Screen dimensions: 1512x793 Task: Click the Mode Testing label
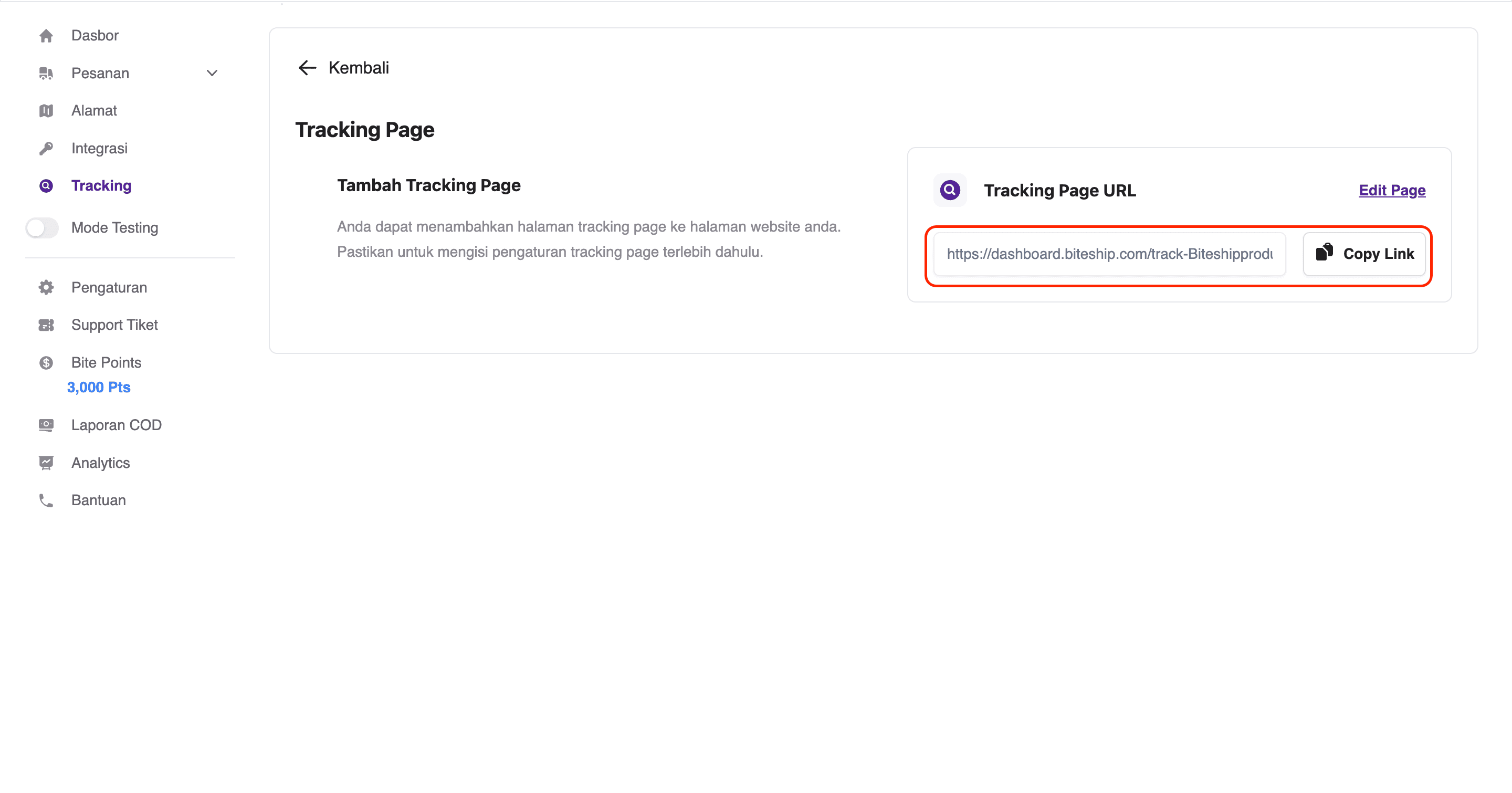pyautogui.click(x=115, y=228)
